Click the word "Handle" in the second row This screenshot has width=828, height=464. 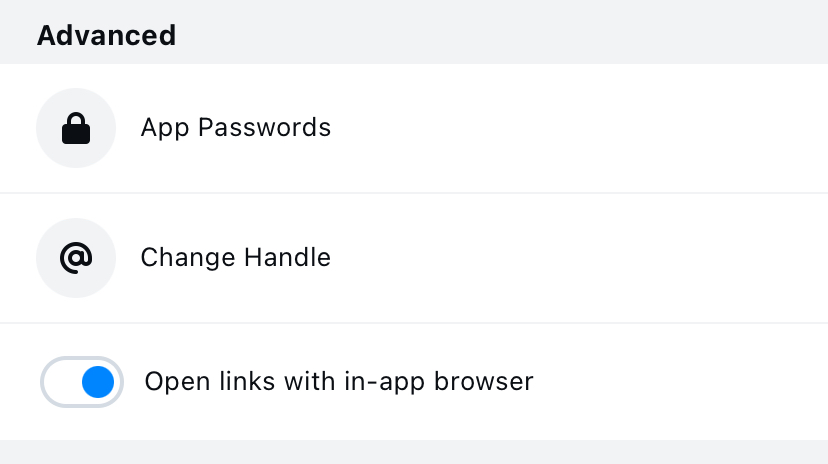point(287,258)
